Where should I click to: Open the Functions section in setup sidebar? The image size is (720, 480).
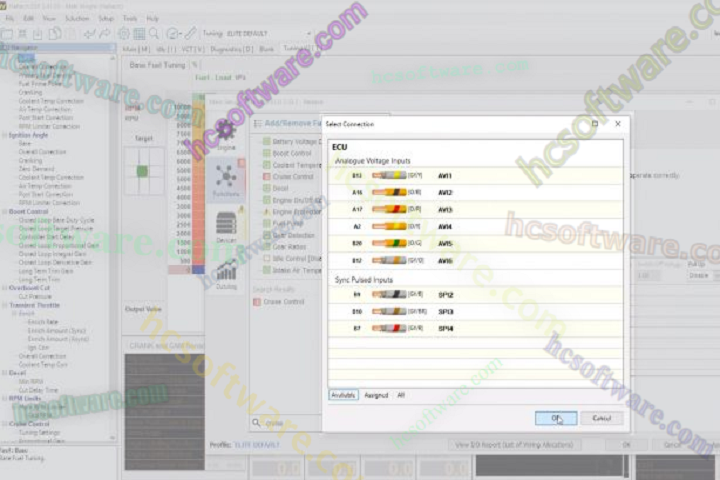coord(225,181)
